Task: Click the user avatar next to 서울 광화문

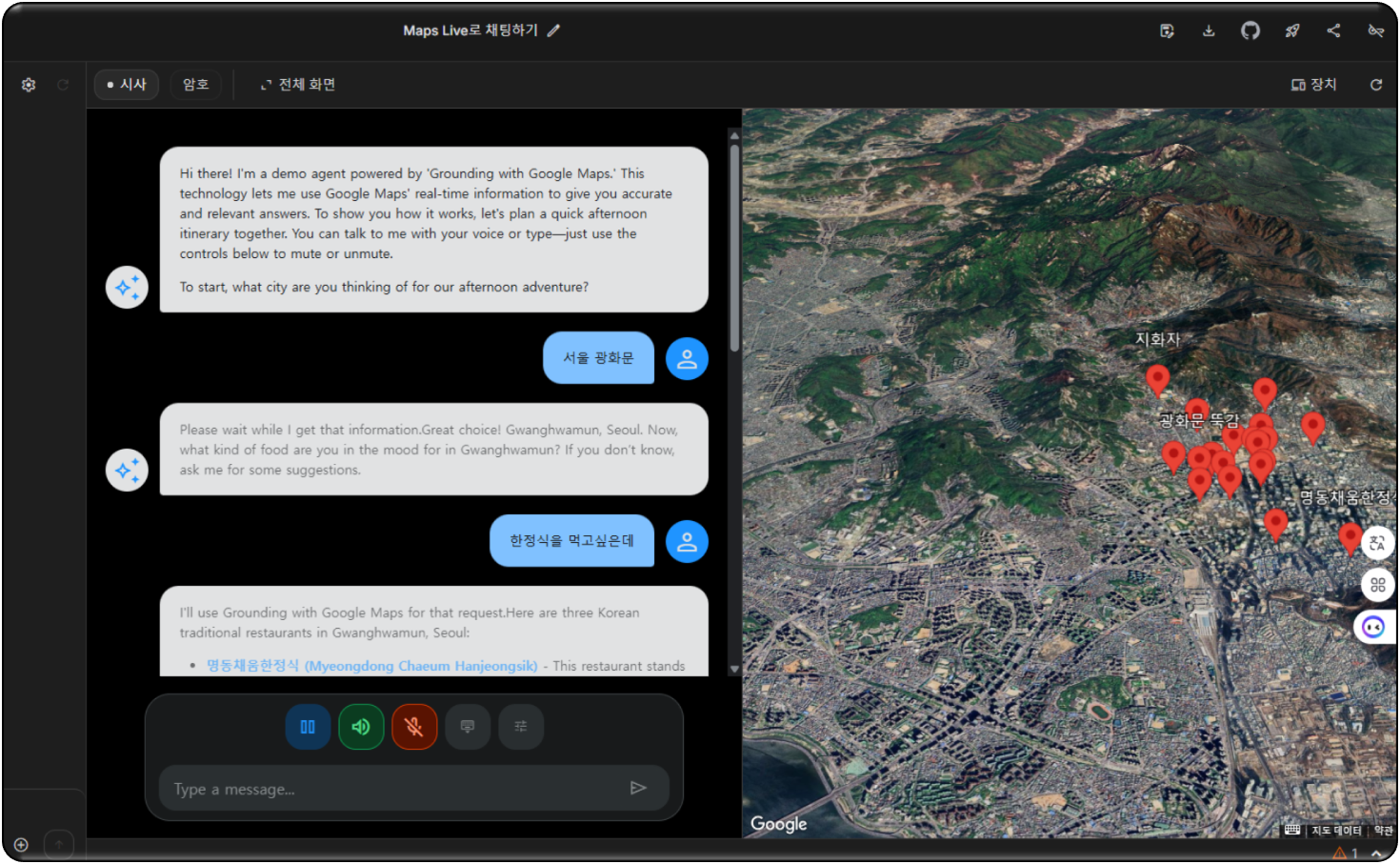Action: click(687, 359)
